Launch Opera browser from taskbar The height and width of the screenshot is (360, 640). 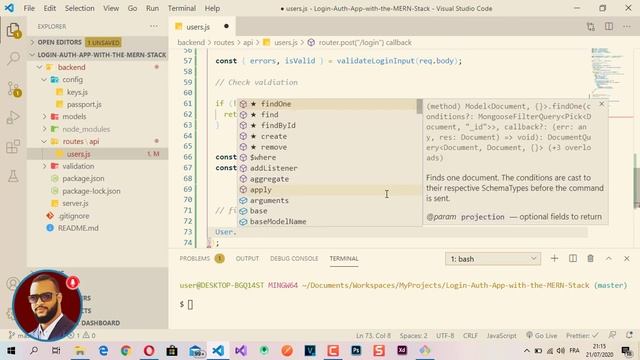click(149, 351)
